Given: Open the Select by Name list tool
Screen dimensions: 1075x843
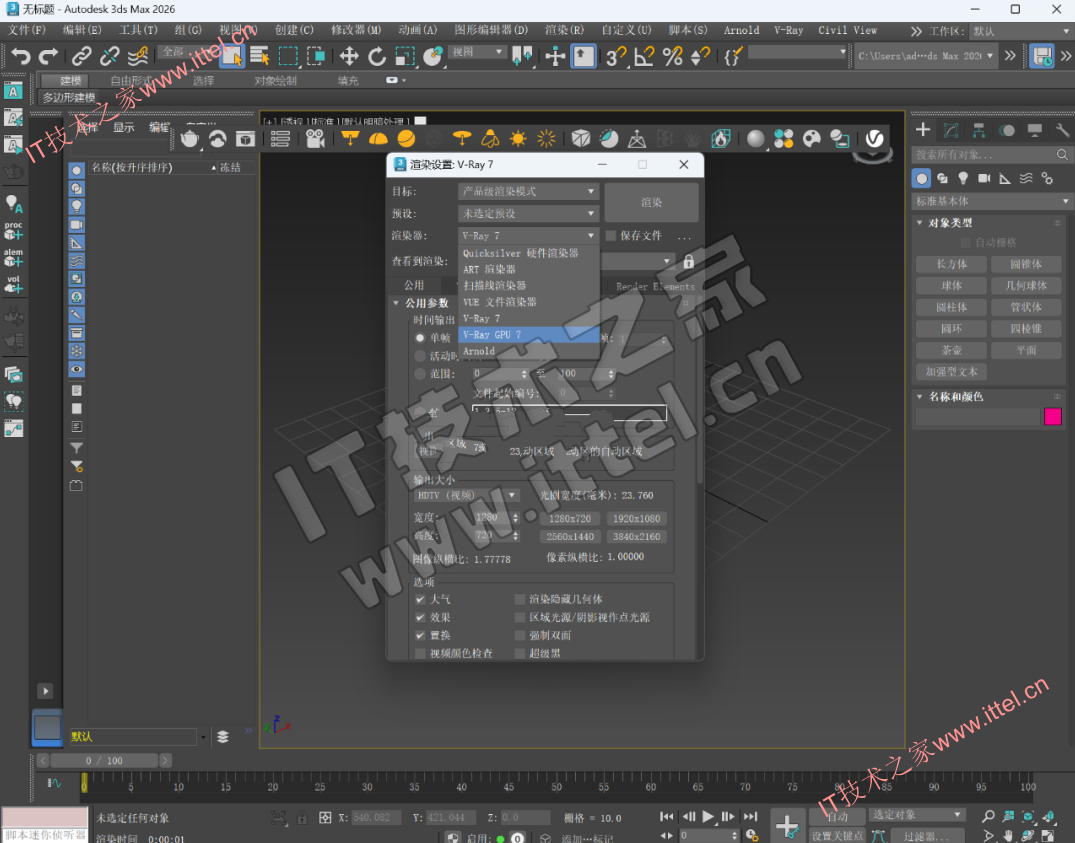Looking at the screenshot, I should coord(260,56).
